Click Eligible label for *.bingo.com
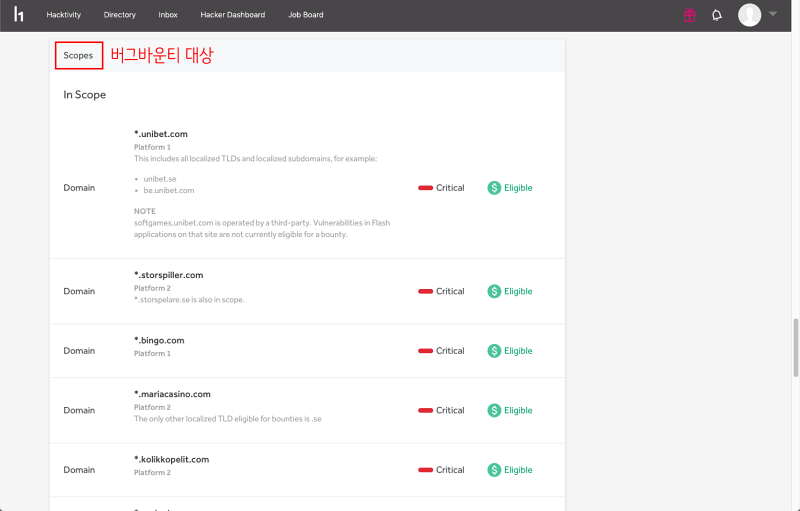The width and height of the screenshot is (800, 511). (x=518, y=351)
